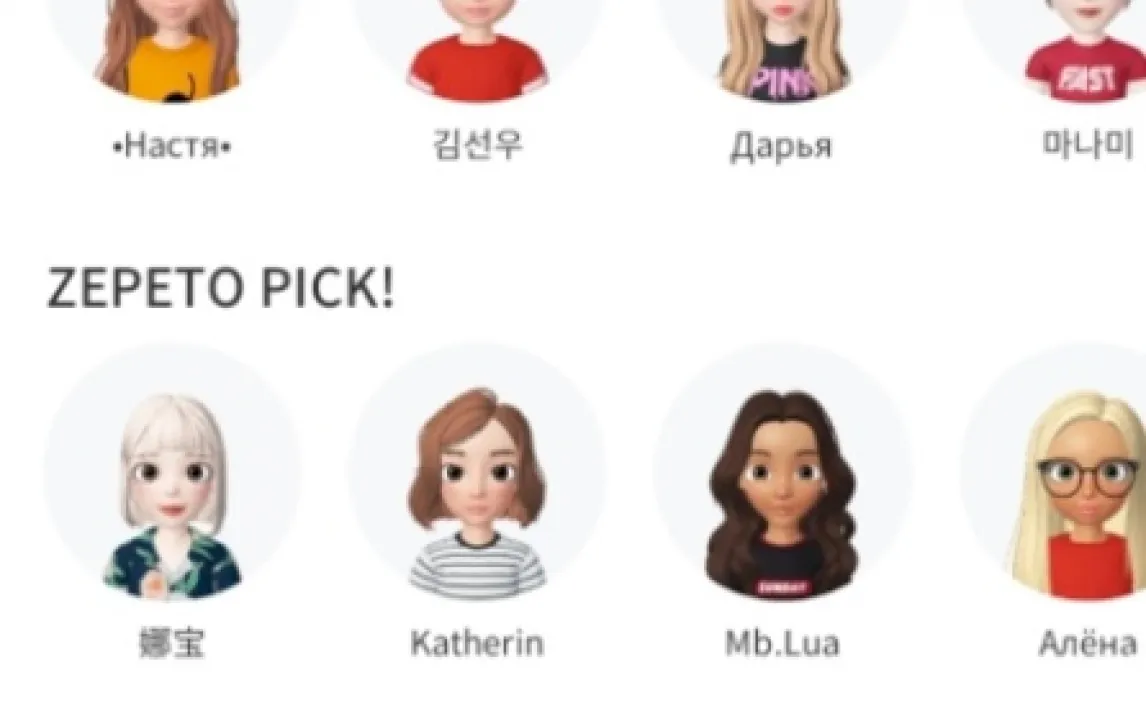Tap the Mb.Lua name label
Screen dimensions: 1146x716
782,643
